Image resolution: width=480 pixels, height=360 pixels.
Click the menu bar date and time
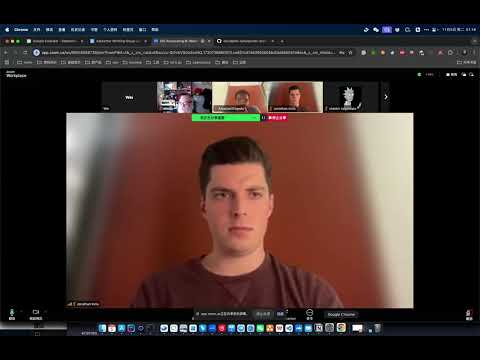pos(459,30)
